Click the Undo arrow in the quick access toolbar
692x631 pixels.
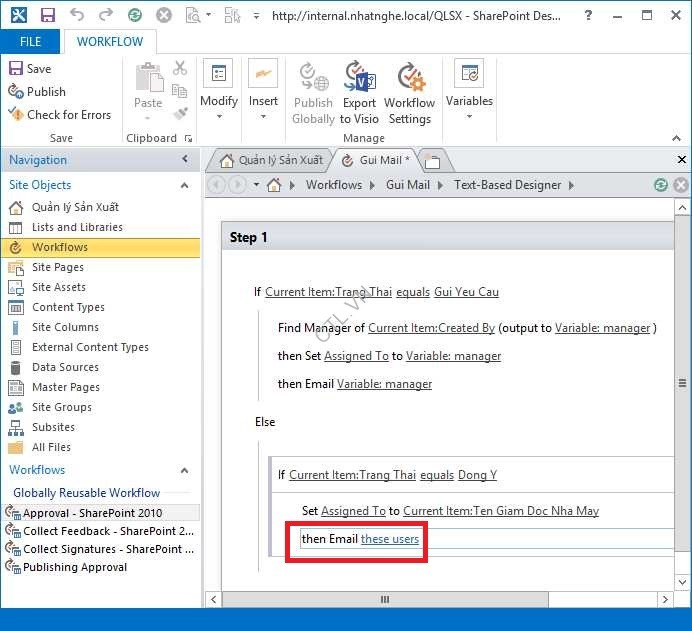[77, 15]
